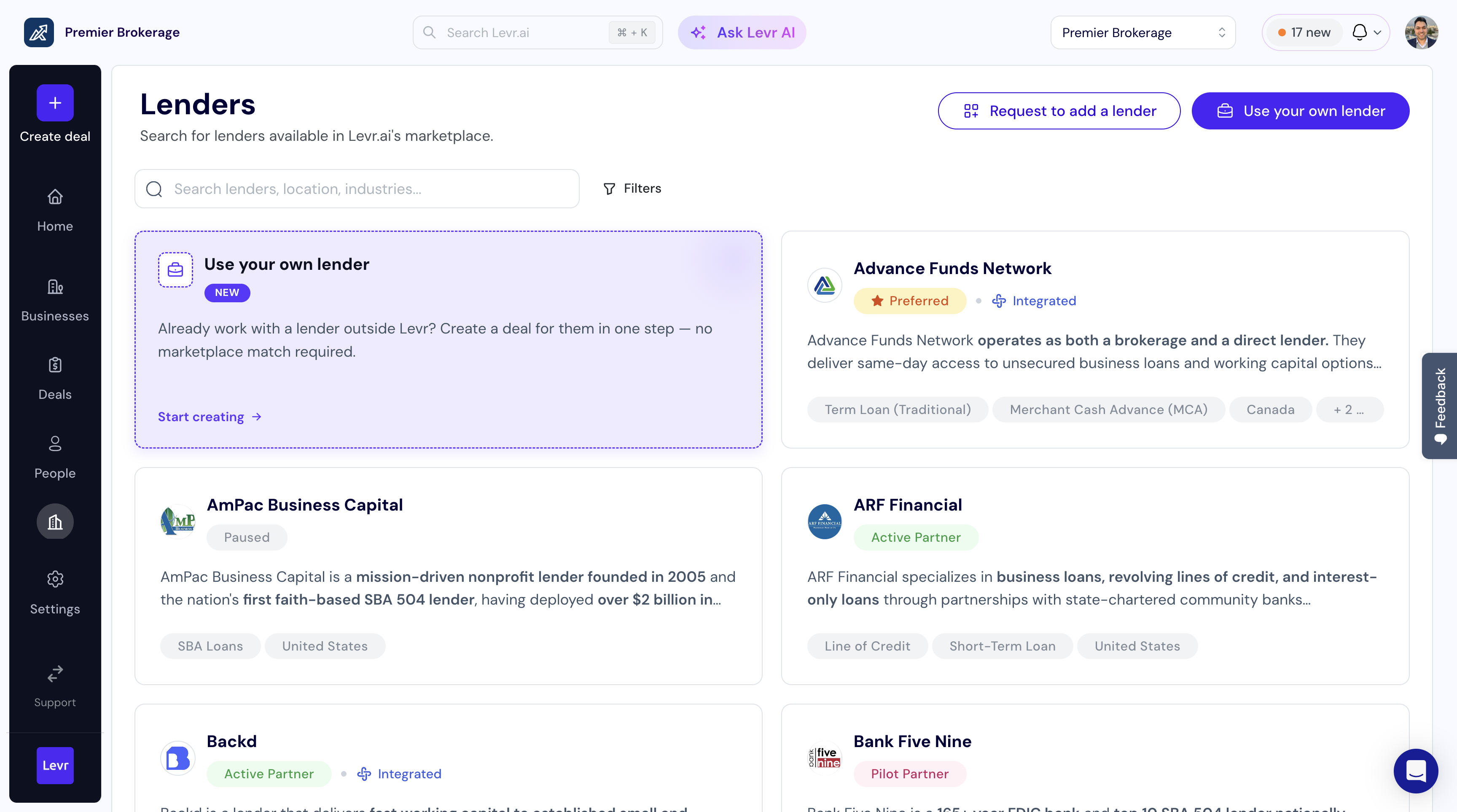Click Bank Five Nine logo

pos(825,758)
